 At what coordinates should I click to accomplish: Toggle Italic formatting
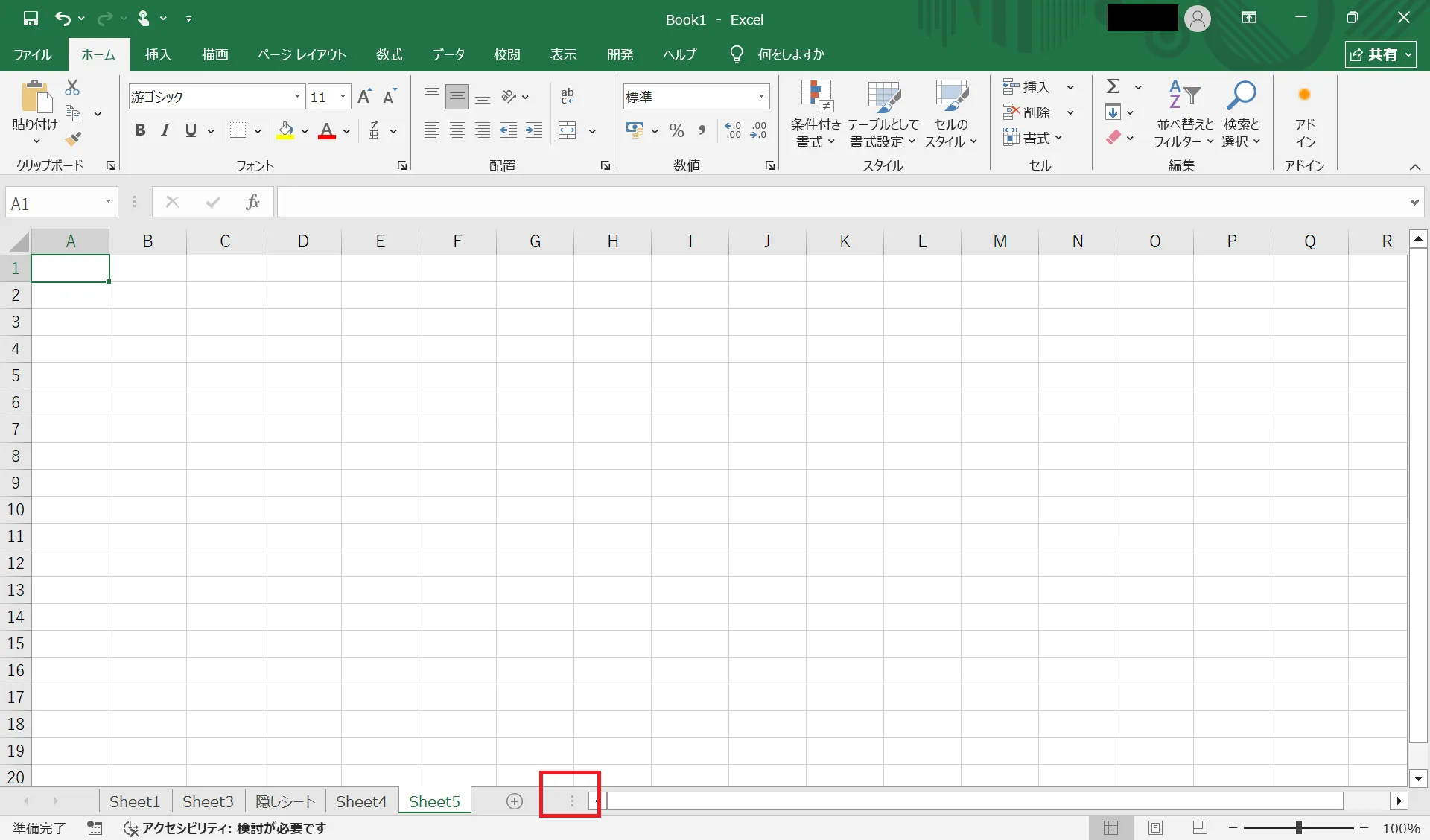(165, 131)
